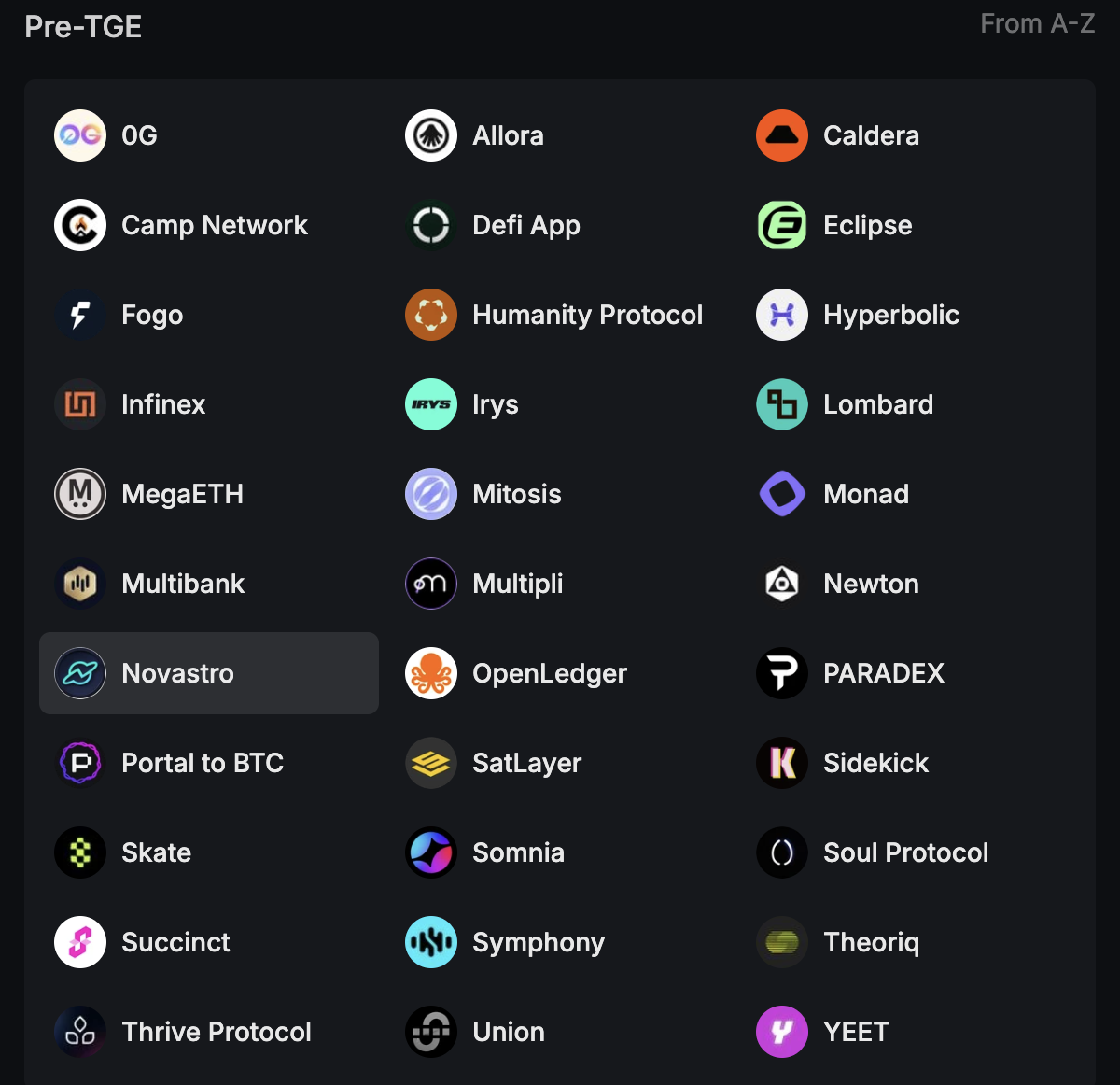Select Hyperbolic from the list

[x=911, y=315]
